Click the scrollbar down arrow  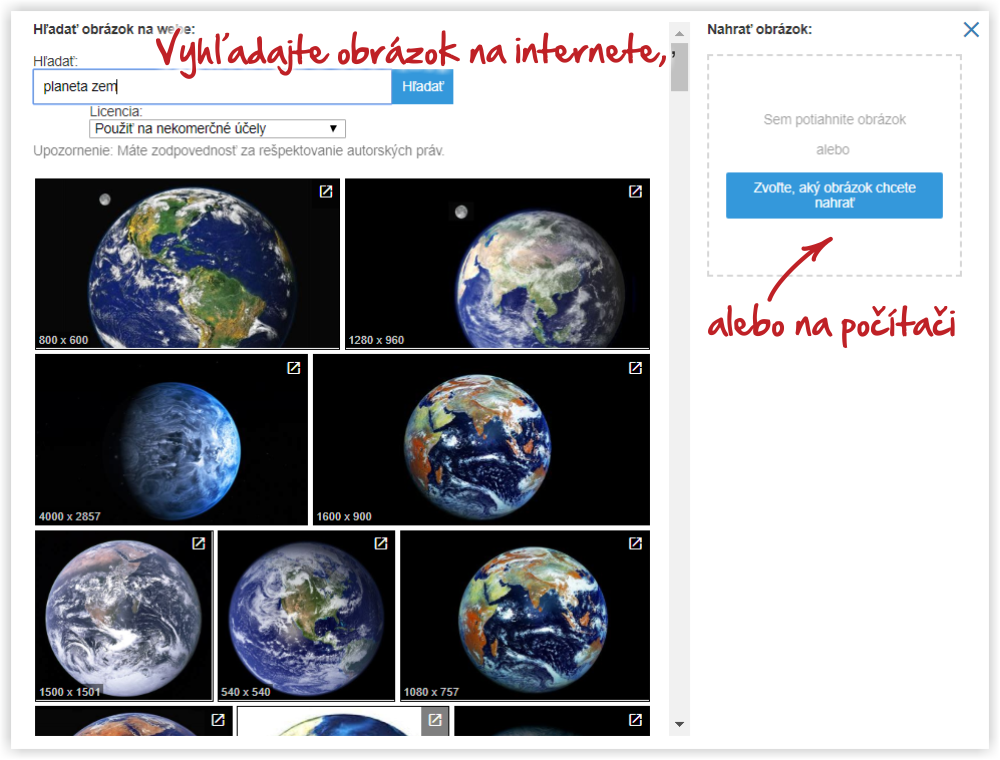click(679, 724)
